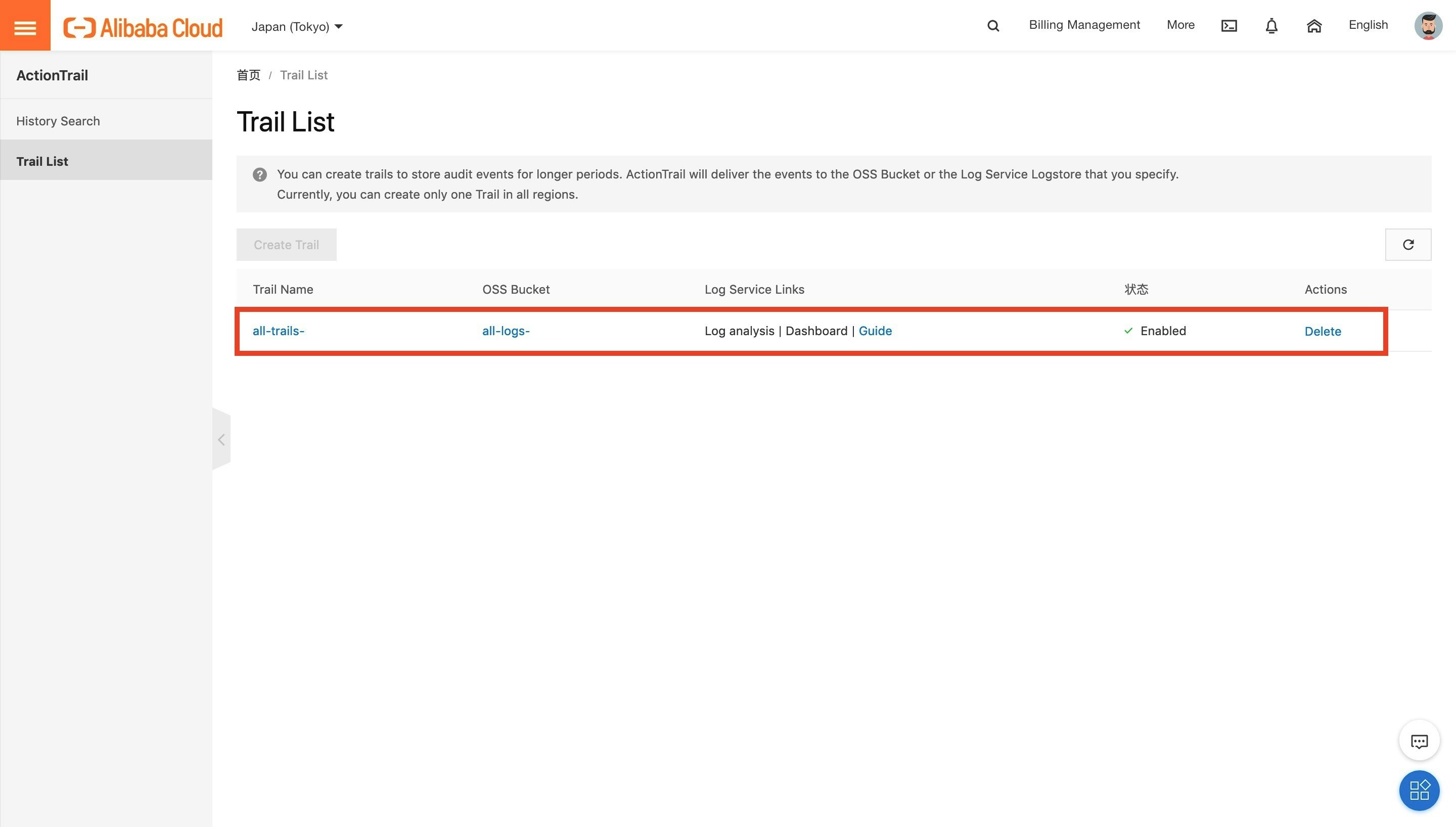Open the Guide link
The image size is (1456, 827).
[875, 331]
